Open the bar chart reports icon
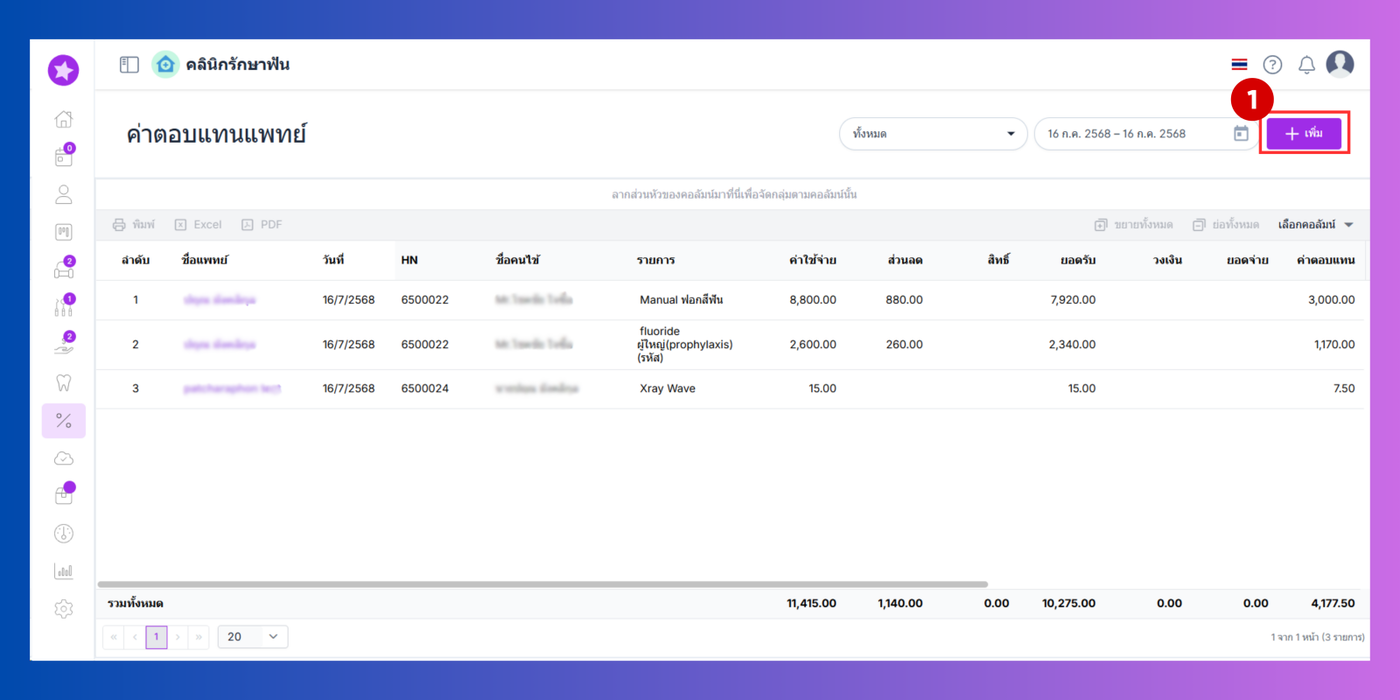Viewport: 1400px width, 700px height. coord(63,571)
